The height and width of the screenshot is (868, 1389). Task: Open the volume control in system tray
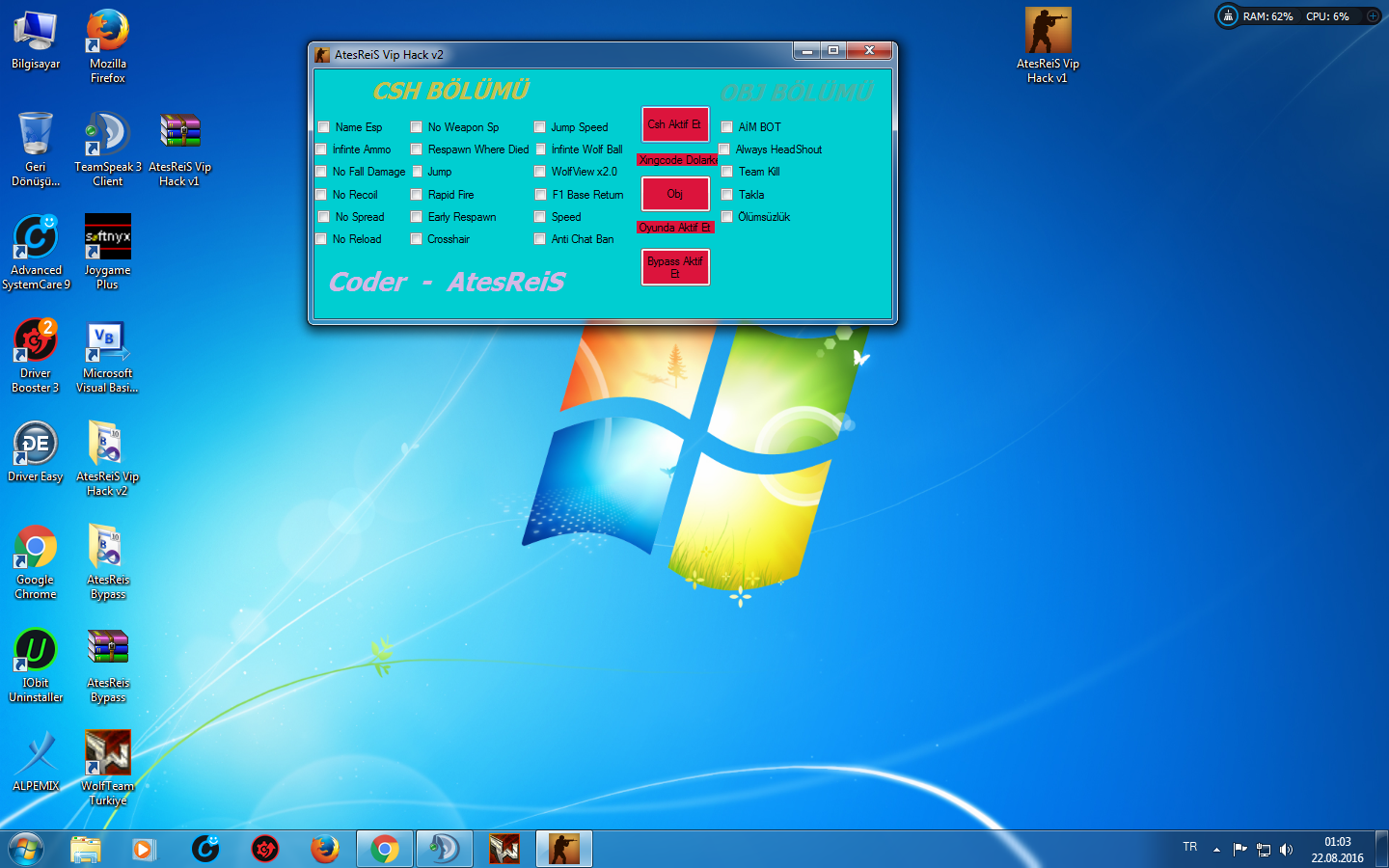[x=1286, y=850]
